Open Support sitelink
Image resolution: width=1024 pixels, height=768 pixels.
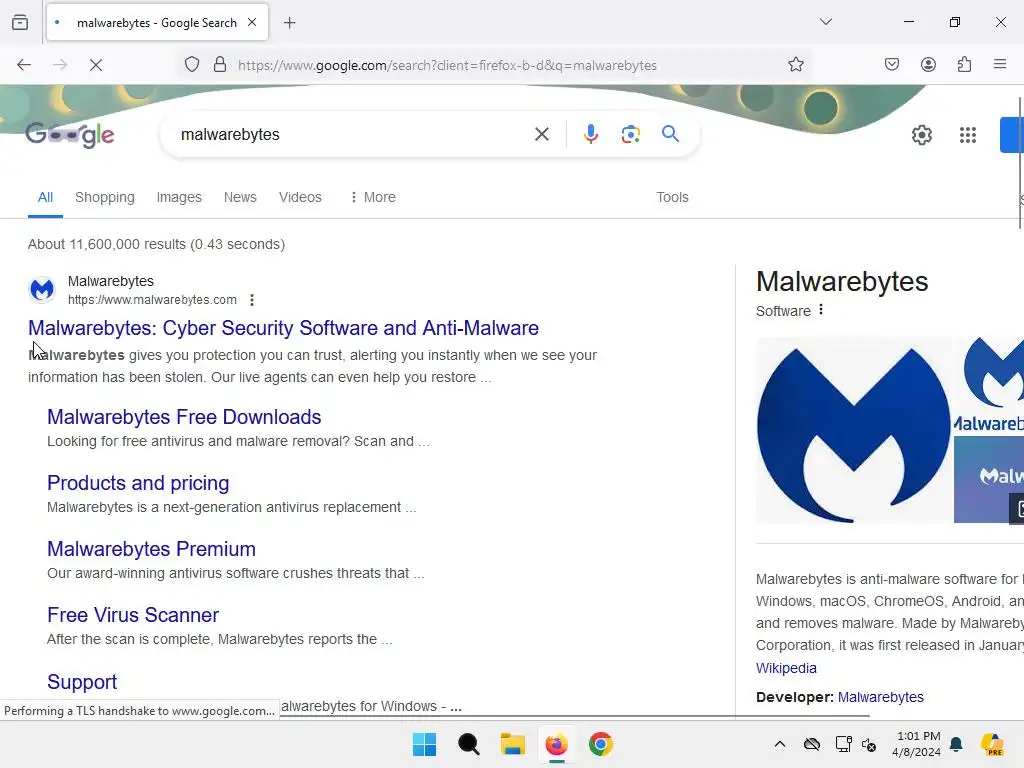82,682
